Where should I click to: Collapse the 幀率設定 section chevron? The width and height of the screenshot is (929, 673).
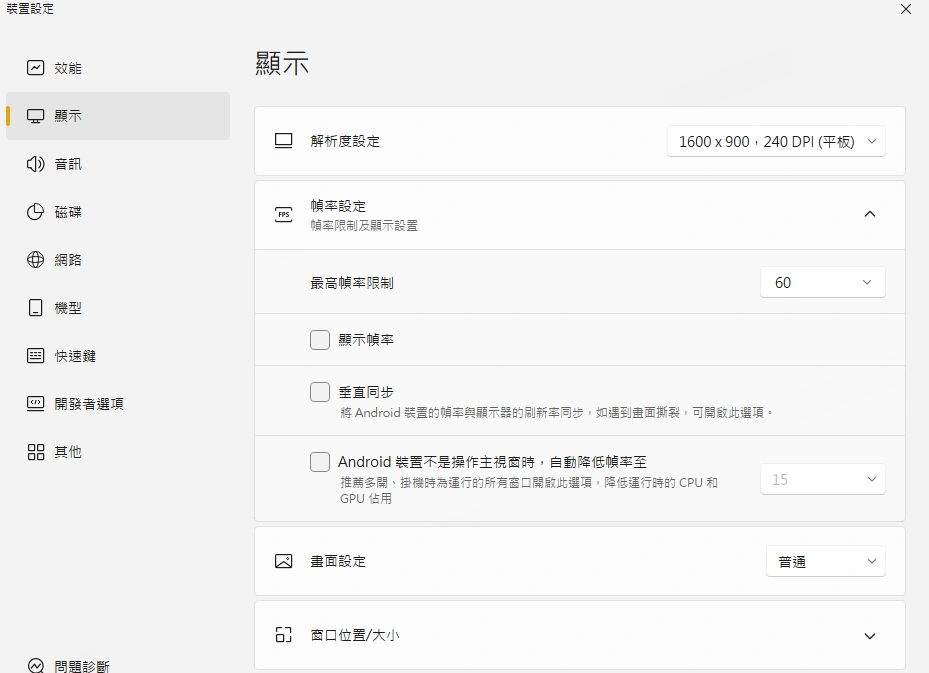[870, 214]
